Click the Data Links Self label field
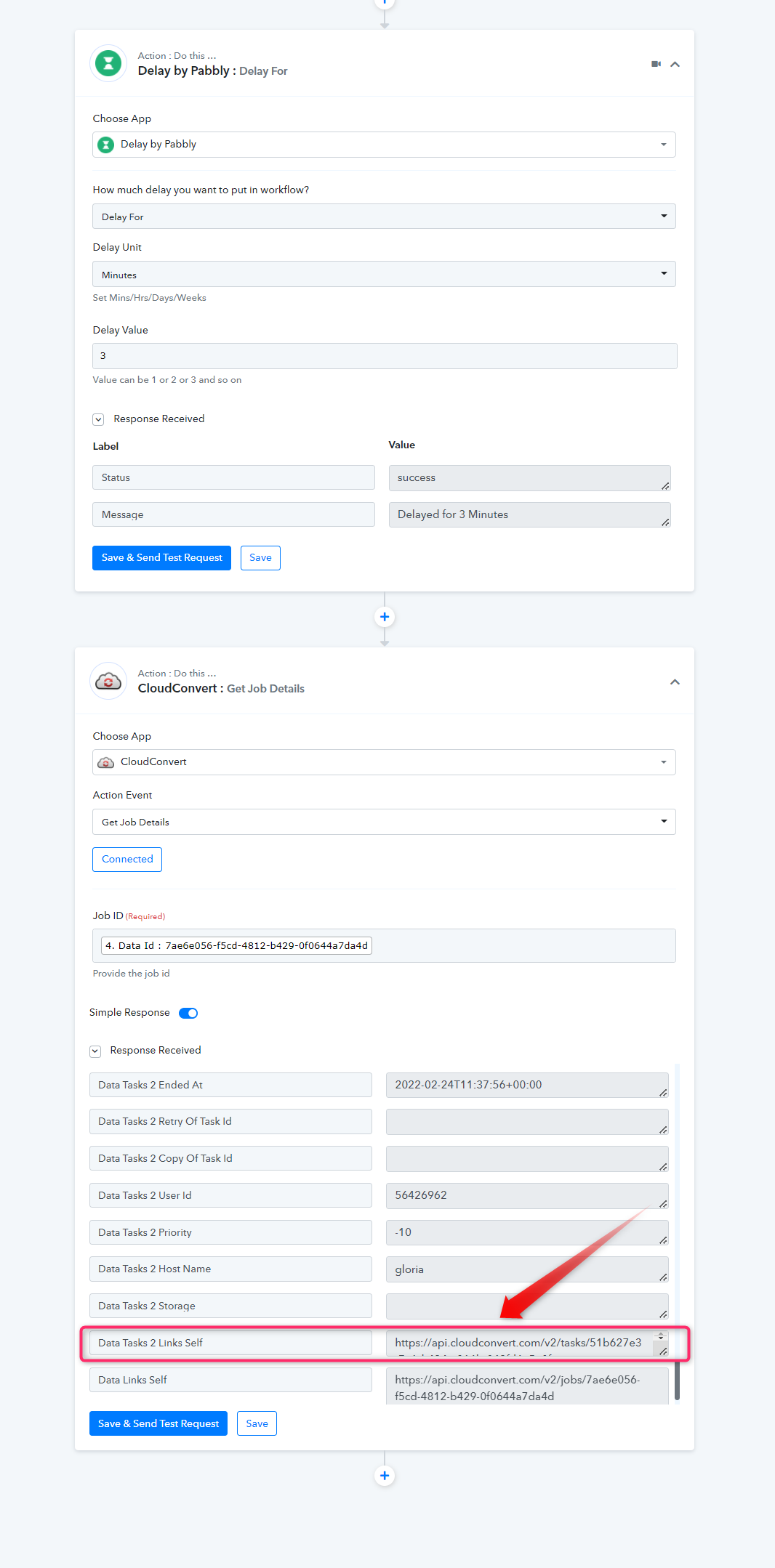Viewport: 775px width, 1568px height. point(230,1380)
